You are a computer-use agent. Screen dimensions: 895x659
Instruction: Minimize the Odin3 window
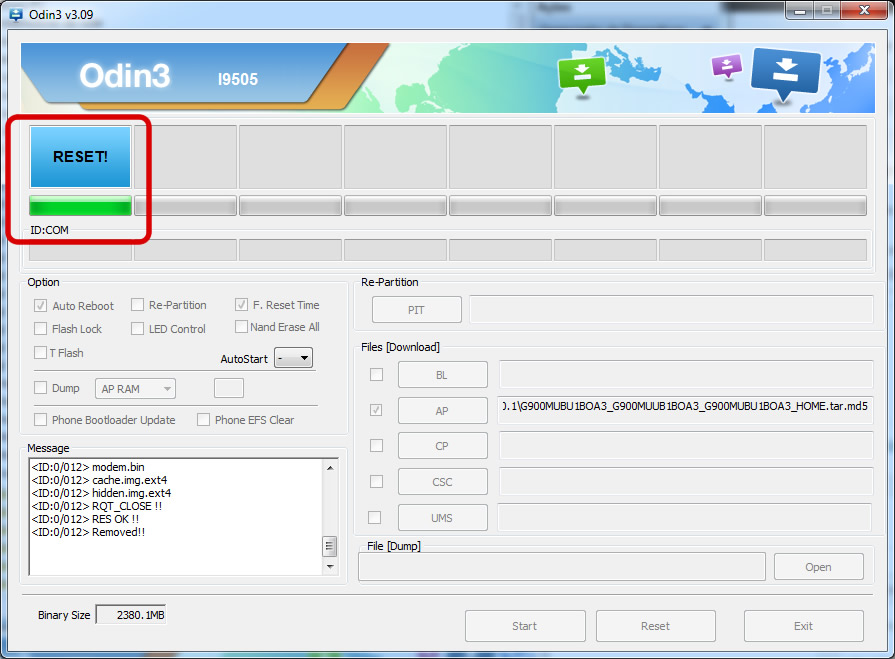(x=799, y=10)
